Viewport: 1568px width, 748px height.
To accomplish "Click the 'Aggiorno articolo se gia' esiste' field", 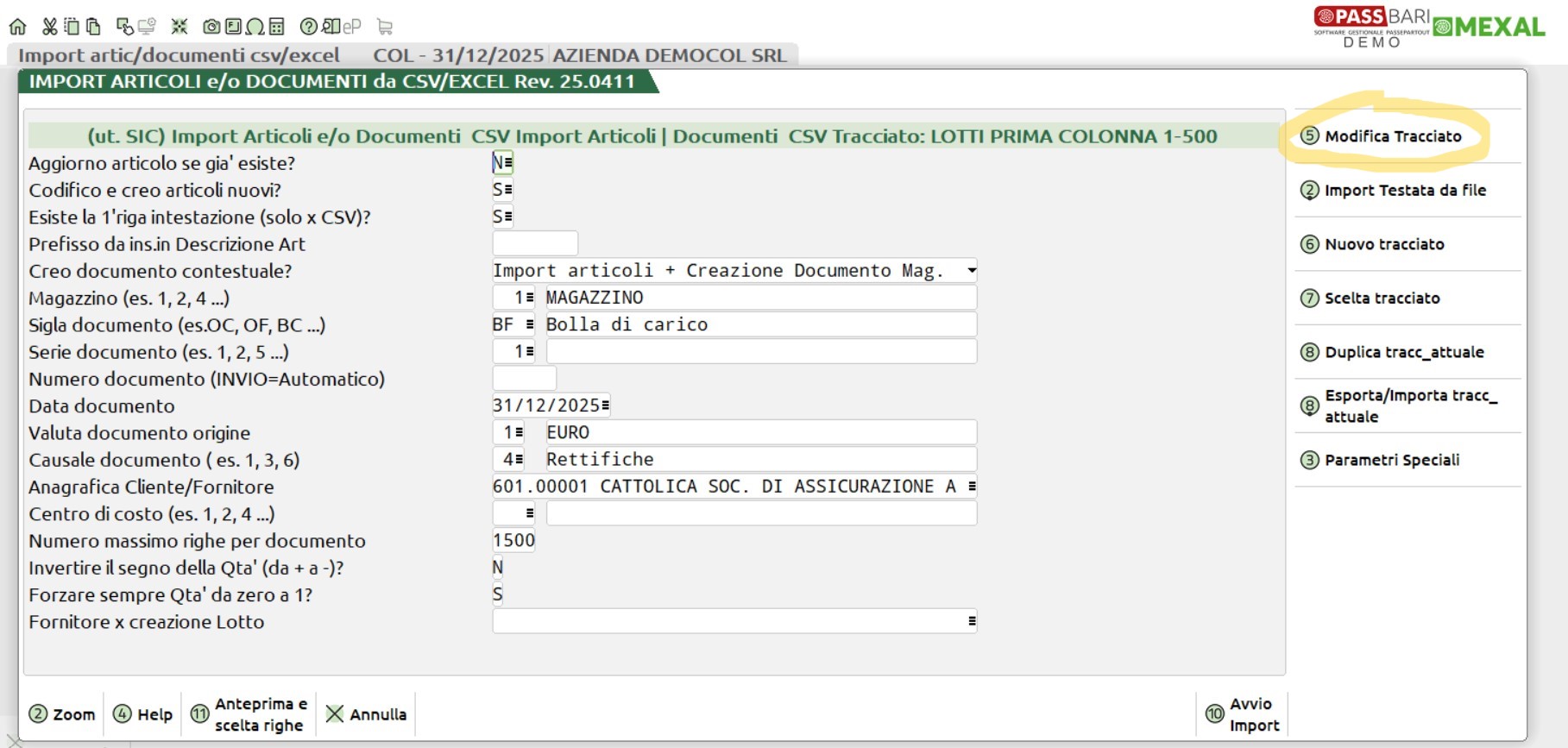I will [501, 163].
